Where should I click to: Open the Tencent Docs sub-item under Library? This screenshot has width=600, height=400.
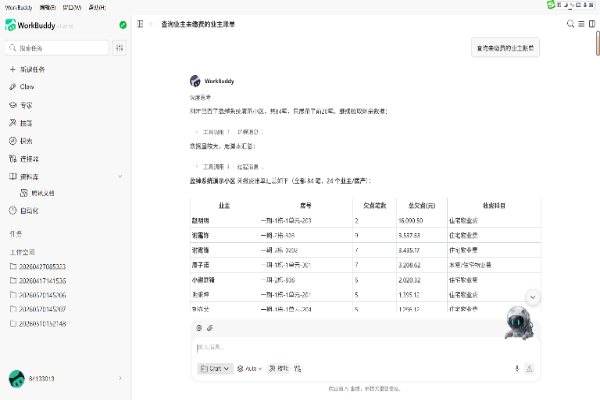click(x=37, y=193)
